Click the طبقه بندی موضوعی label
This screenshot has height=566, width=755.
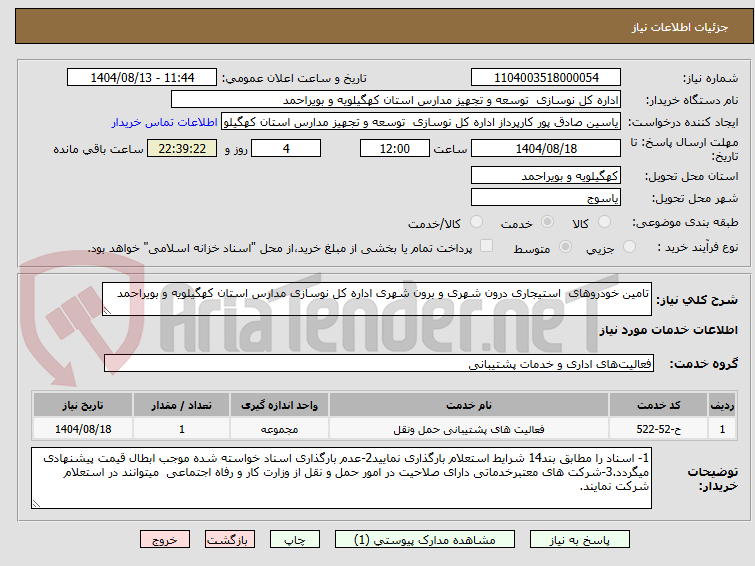click(x=685, y=222)
